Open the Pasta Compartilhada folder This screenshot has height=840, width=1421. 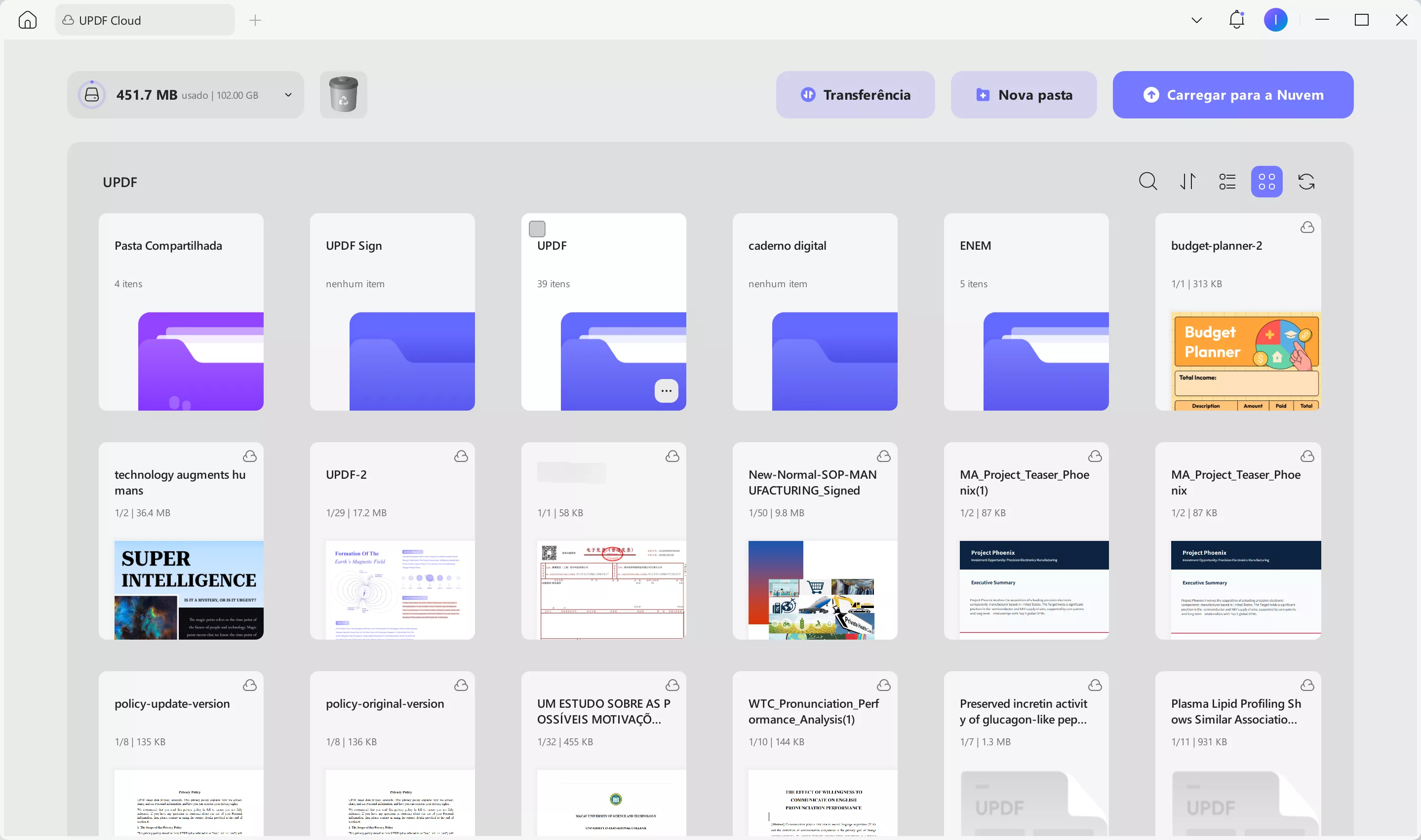[181, 312]
